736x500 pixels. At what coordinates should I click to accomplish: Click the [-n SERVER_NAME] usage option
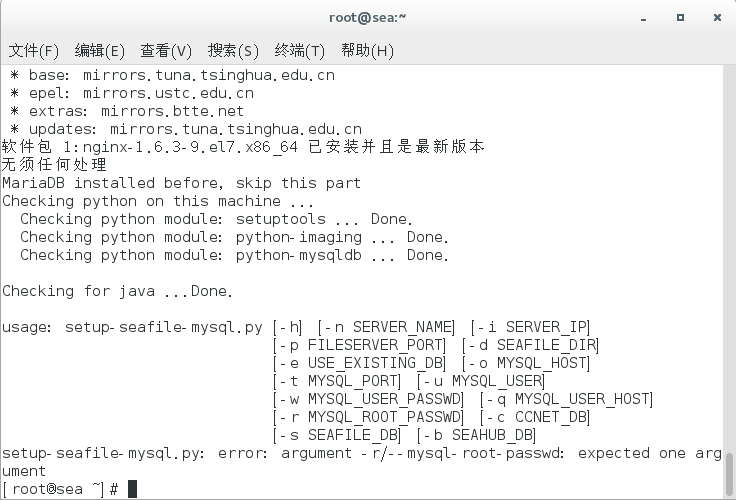click(386, 327)
